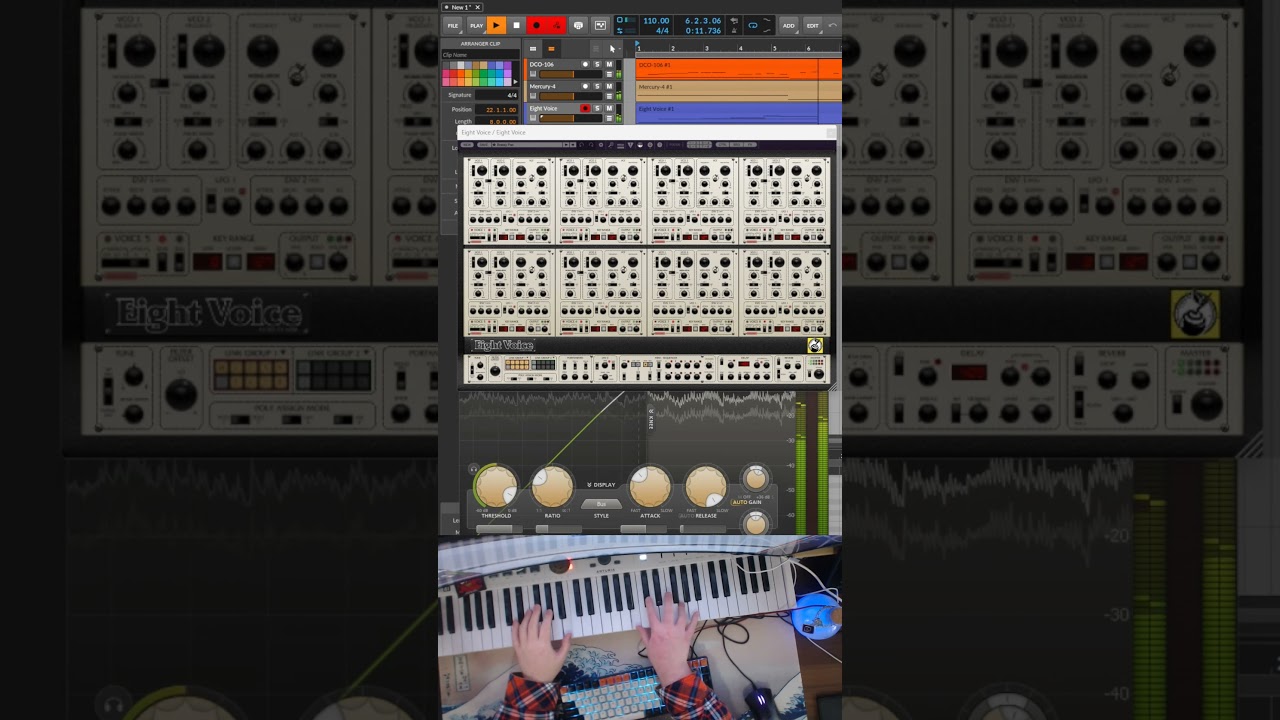Mute the DCO-106 track

[609, 64]
